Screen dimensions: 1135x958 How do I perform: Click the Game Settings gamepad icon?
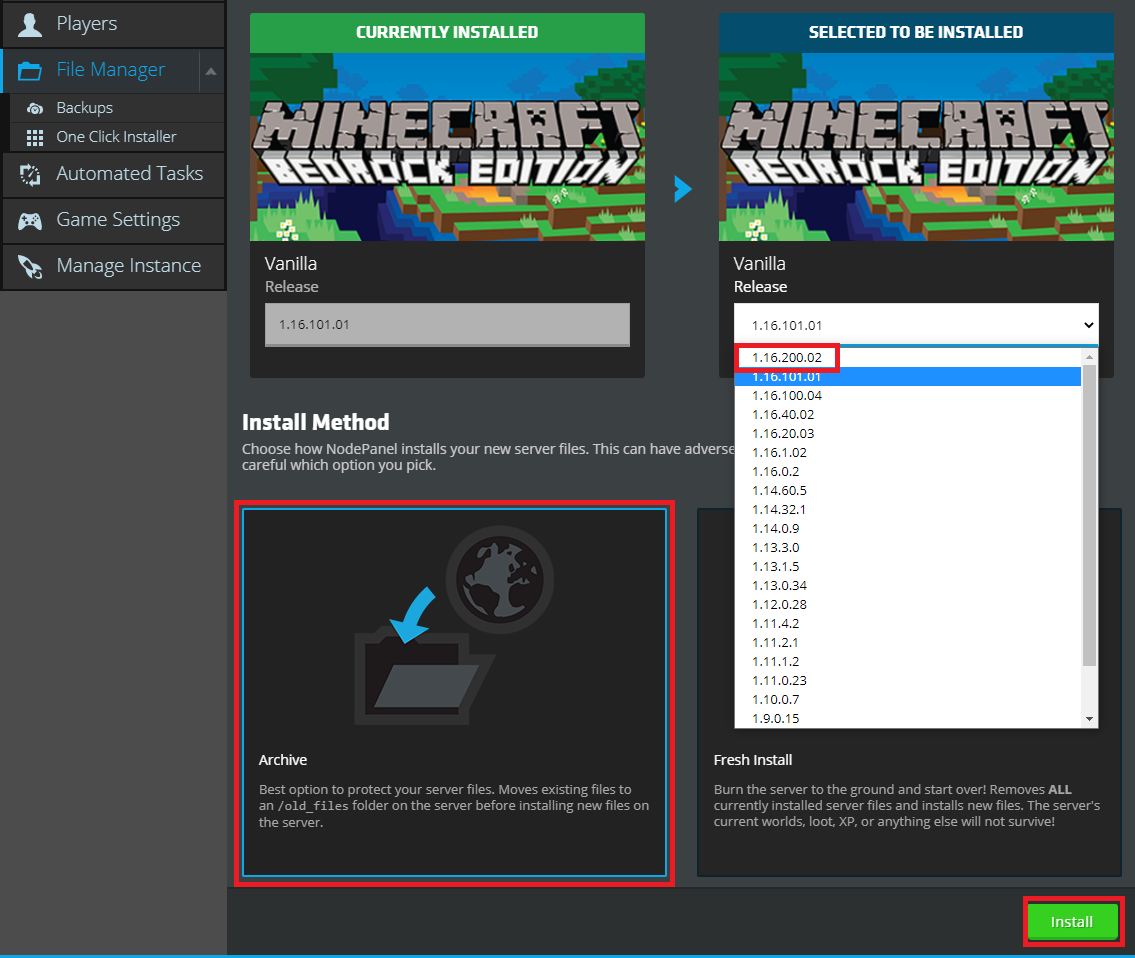point(30,220)
